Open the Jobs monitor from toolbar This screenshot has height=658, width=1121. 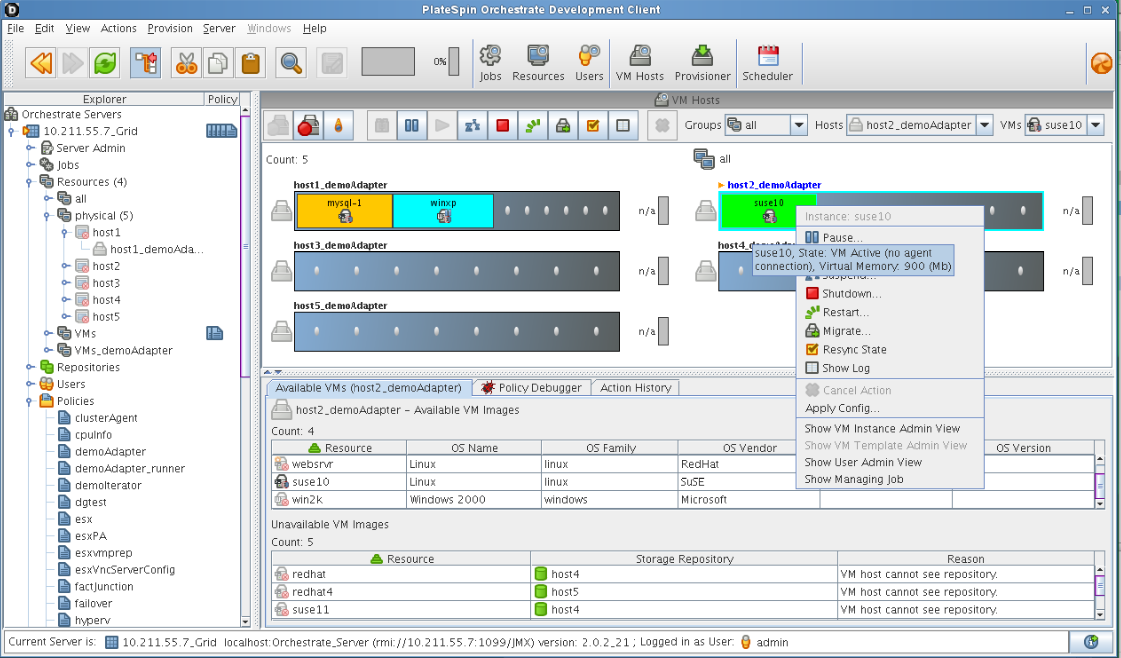[490, 62]
